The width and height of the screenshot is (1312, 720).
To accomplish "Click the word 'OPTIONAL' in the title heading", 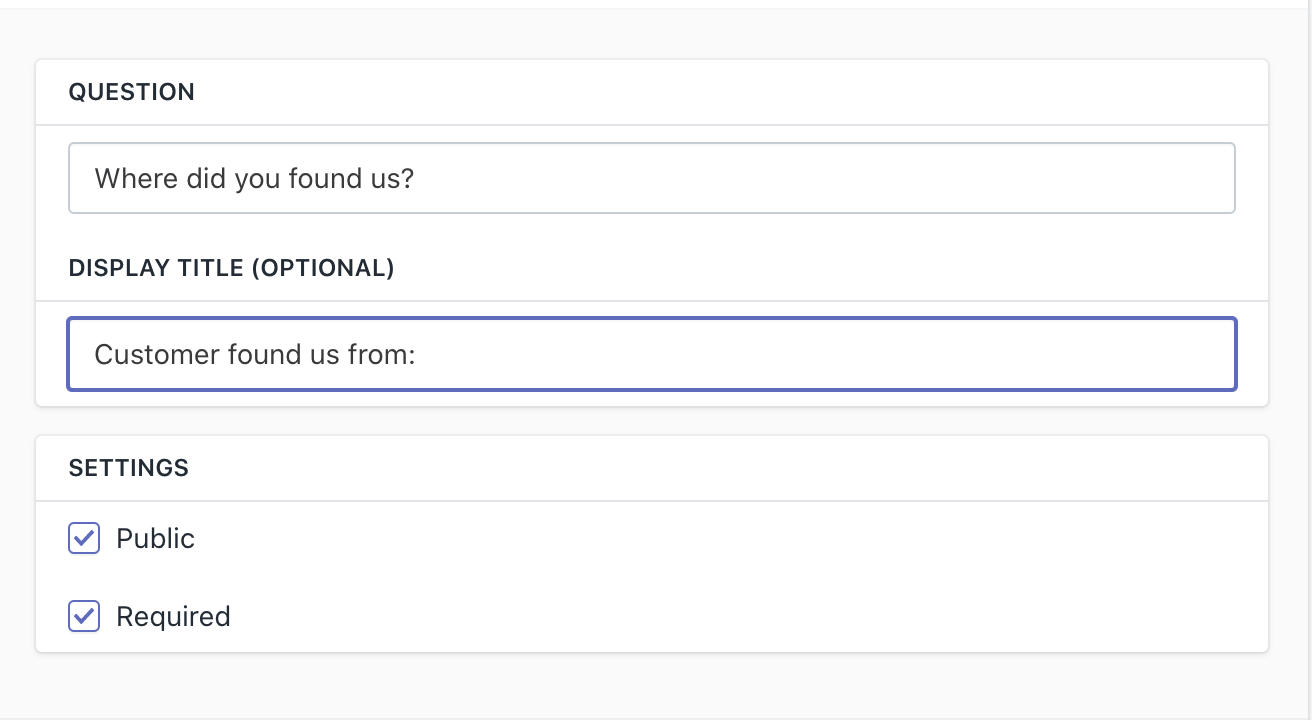I will tap(323, 268).
